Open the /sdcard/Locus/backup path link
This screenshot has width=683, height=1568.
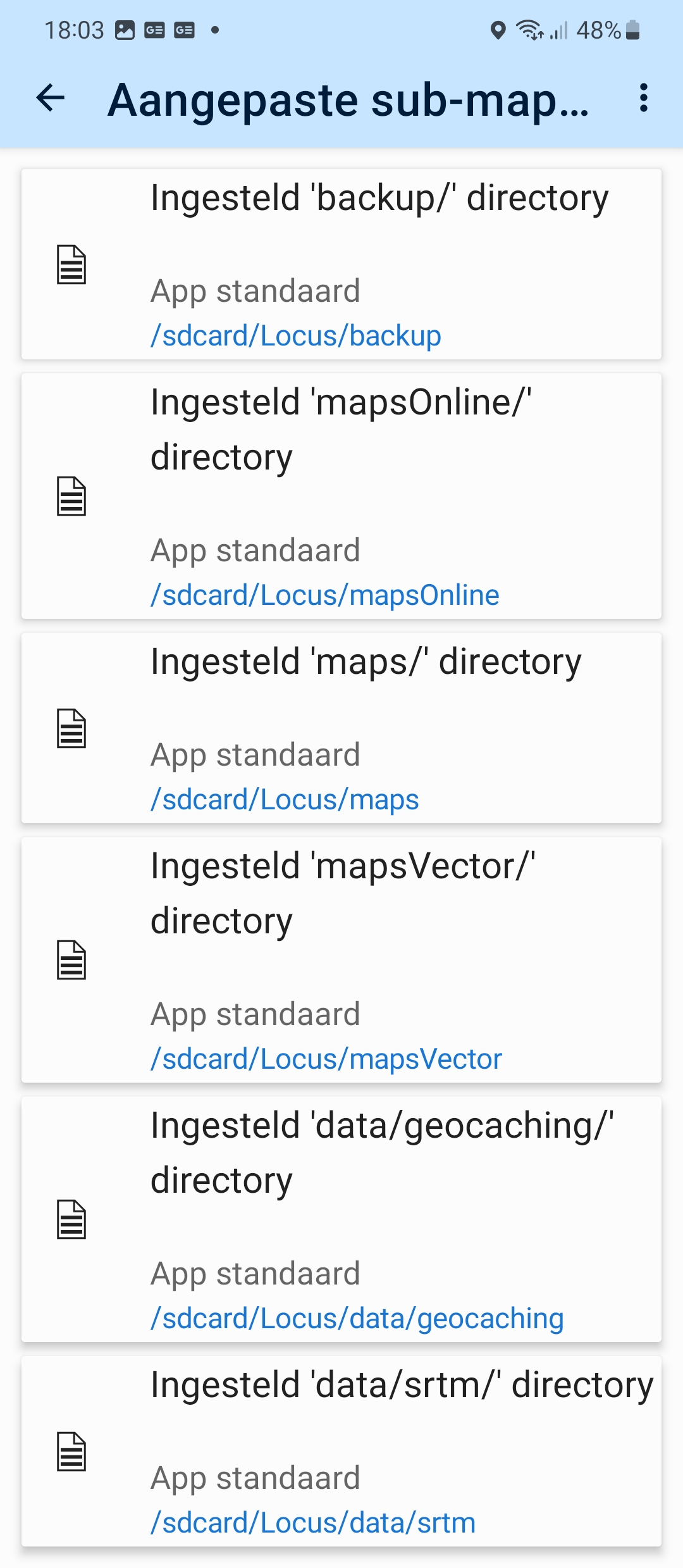[x=295, y=335]
